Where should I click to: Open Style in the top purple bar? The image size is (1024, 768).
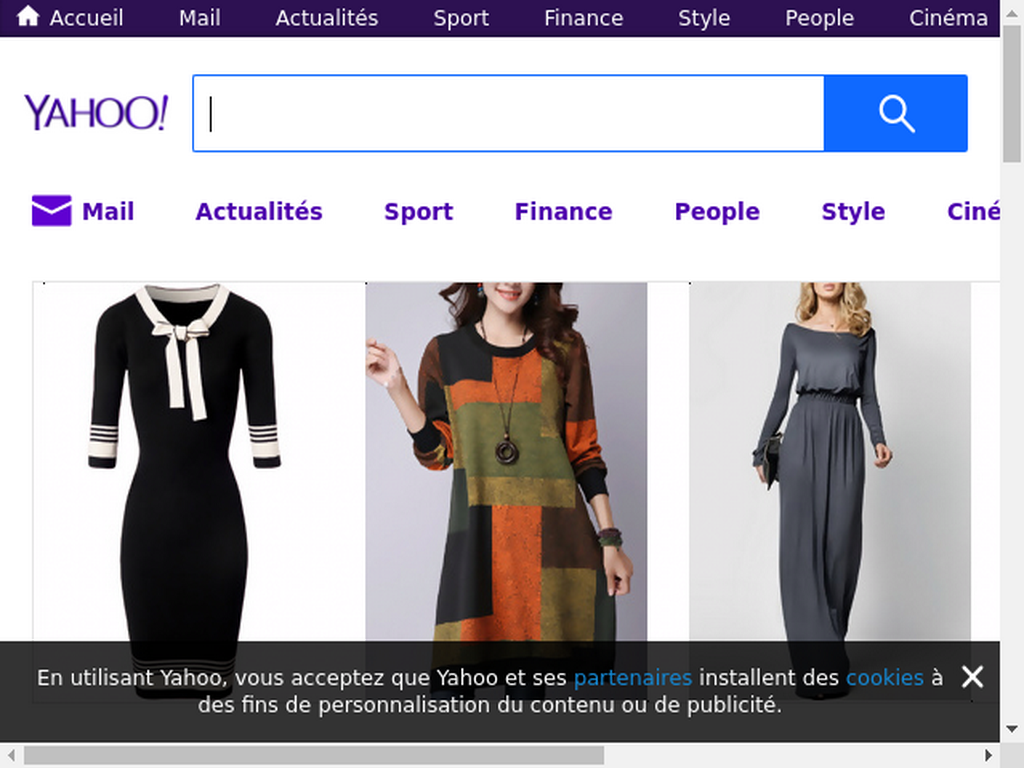coord(704,18)
